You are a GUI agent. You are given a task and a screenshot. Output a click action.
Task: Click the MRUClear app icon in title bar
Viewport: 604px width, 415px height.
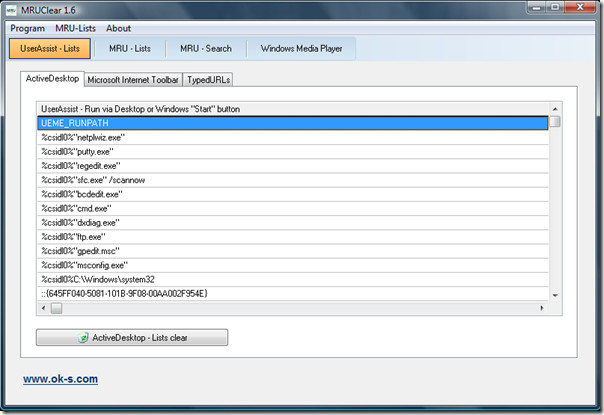11,10
